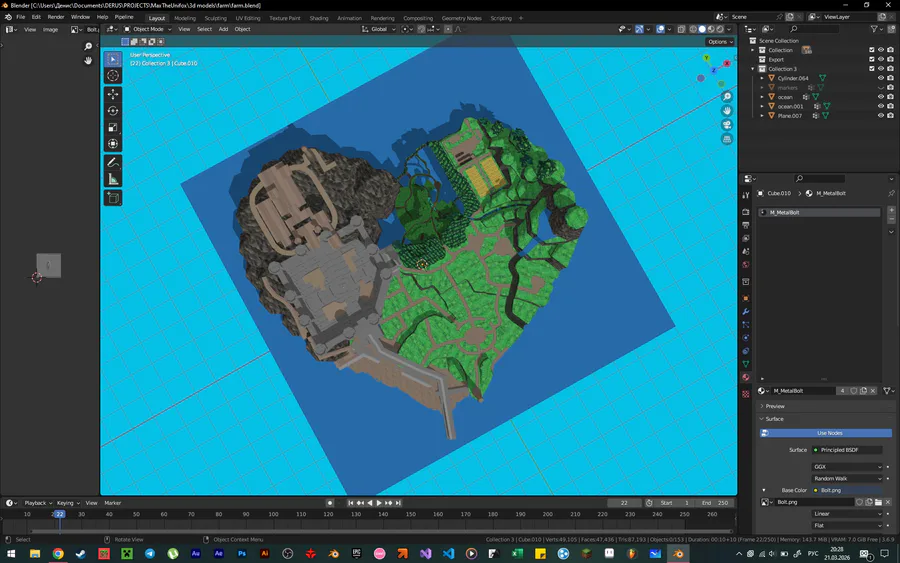Toggle fake user shield for M_MetalBolt
This screenshot has width=900, height=563.
point(854,391)
